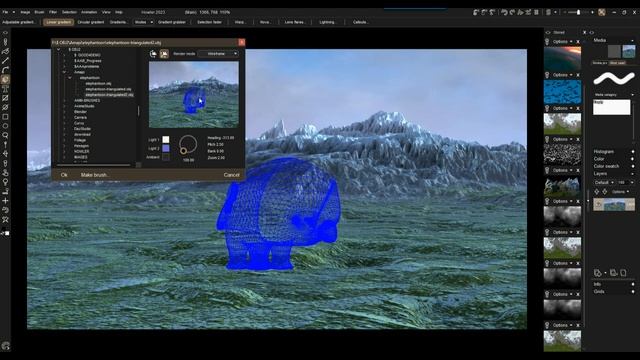The width and height of the screenshot is (640, 360).
Task: Remove the first stored image with X
Action: tap(578, 42)
